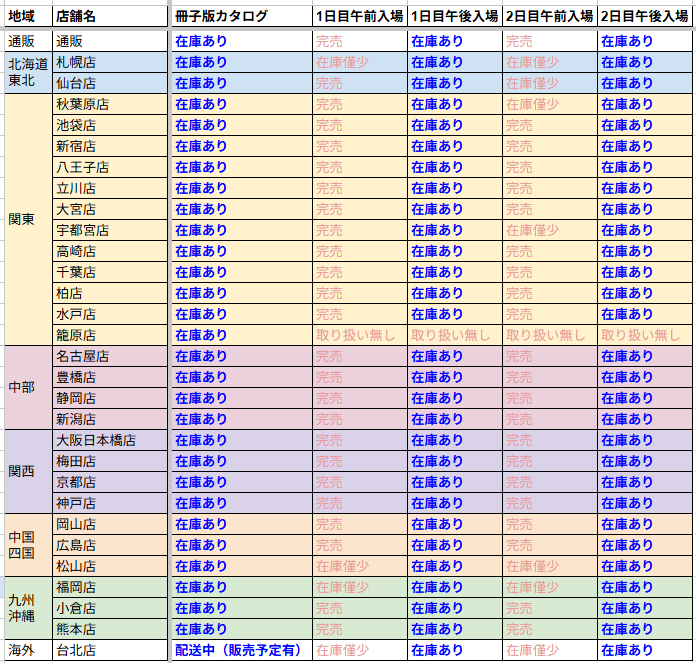696x663 pixels.
Task: Click the 静岡店 store name cell
Action: [x=110, y=399]
